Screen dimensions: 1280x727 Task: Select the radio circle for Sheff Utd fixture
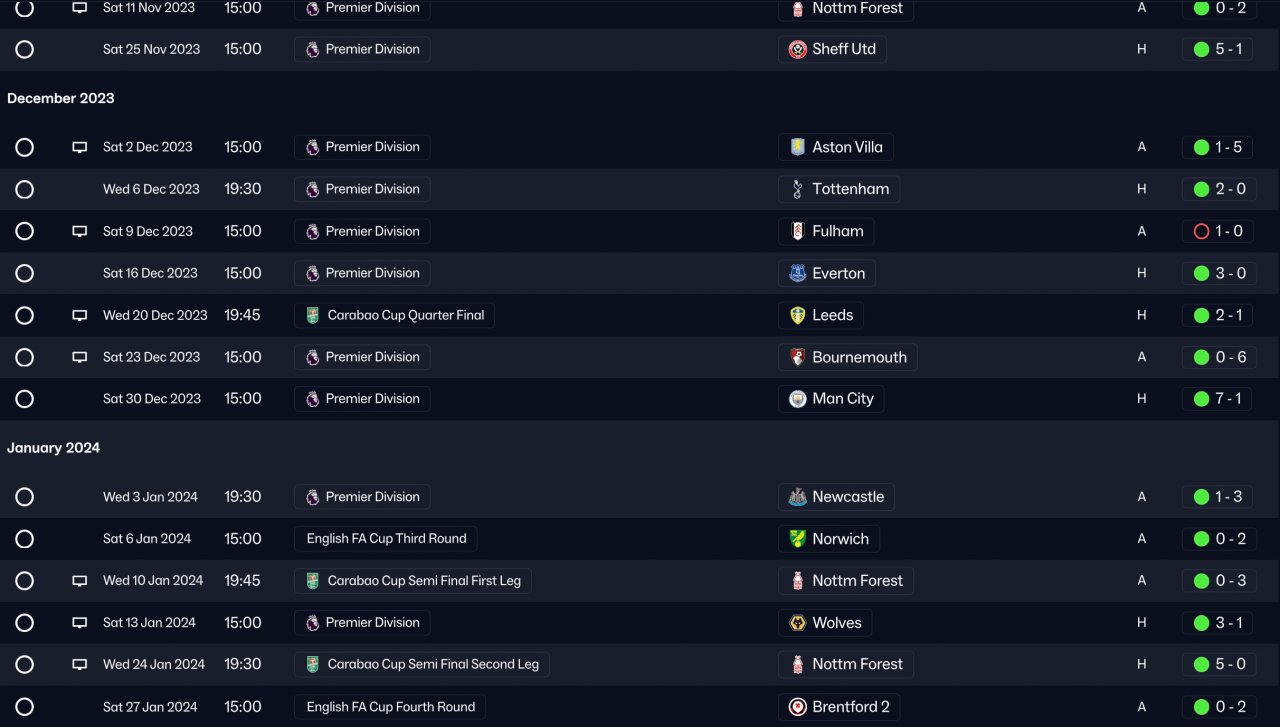[25, 49]
